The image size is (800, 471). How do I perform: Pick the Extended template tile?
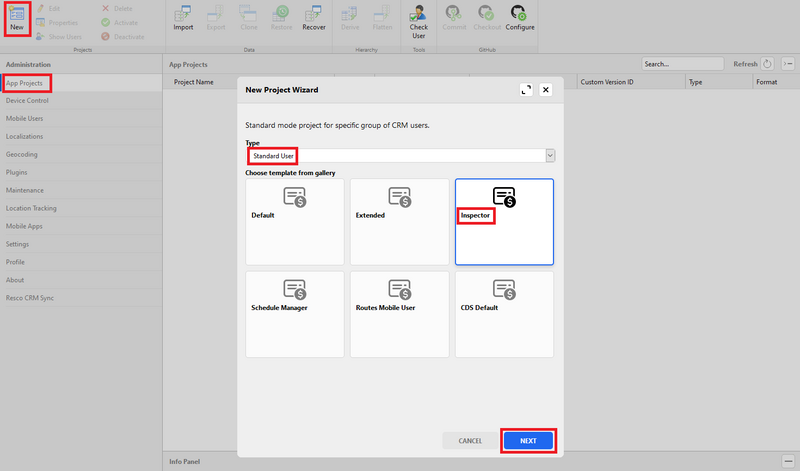pos(399,222)
